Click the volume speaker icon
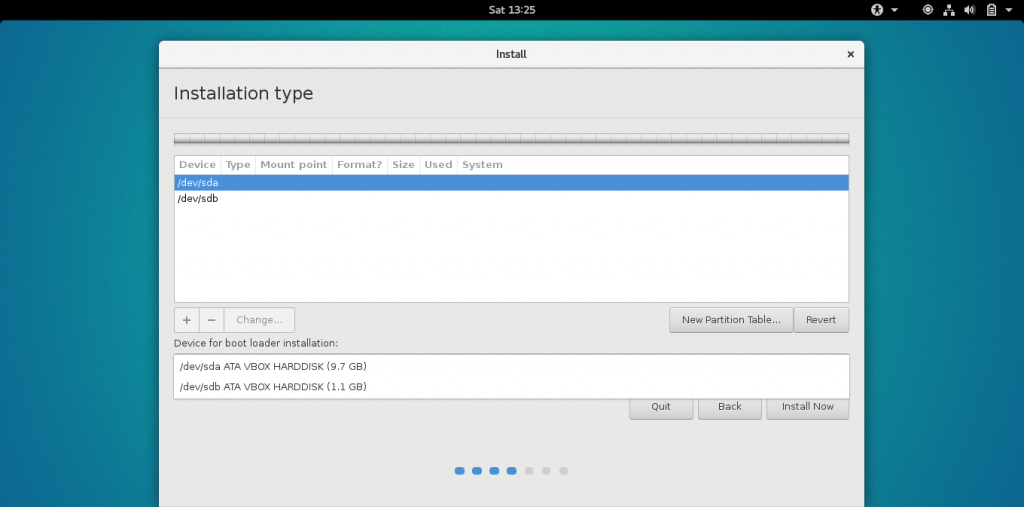 point(970,10)
